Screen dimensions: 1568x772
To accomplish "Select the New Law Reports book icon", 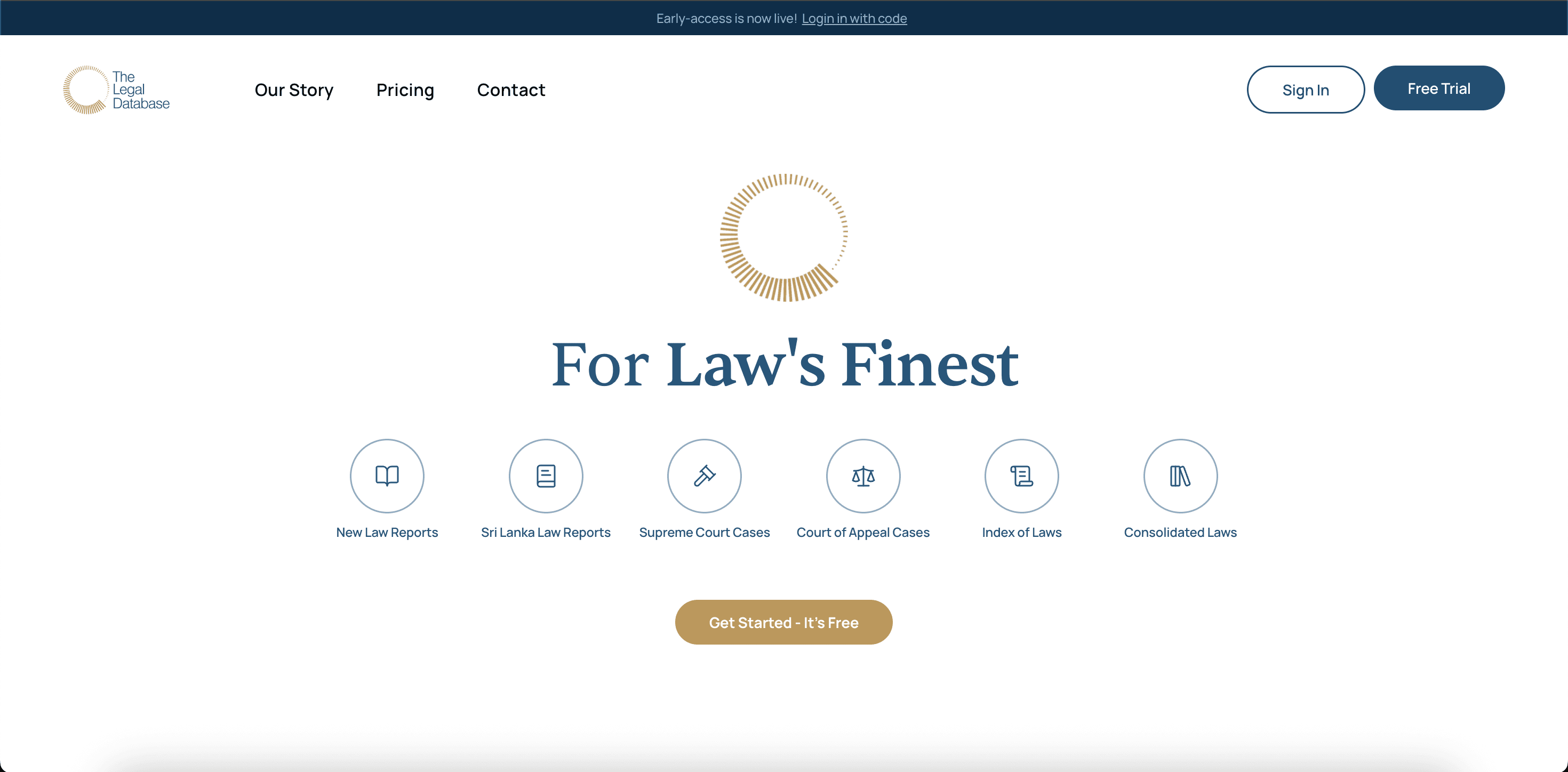I will pyautogui.click(x=387, y=476).
